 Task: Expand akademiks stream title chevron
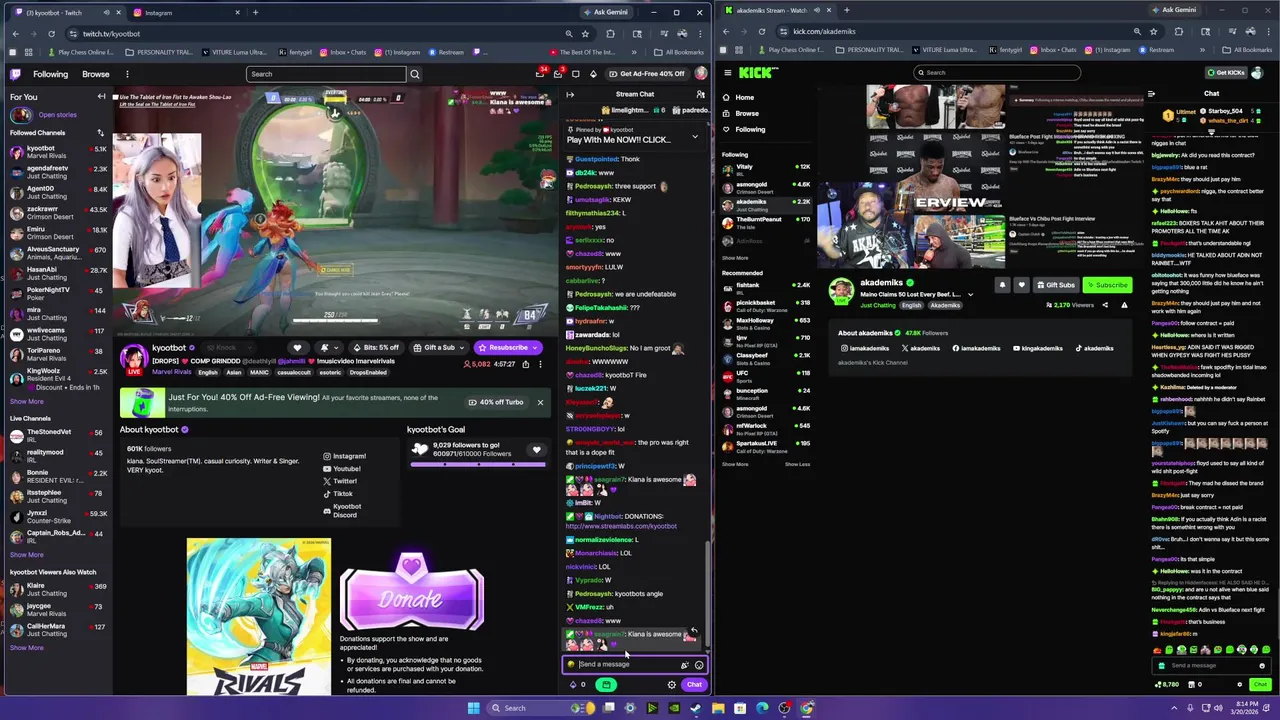[970, 295]
